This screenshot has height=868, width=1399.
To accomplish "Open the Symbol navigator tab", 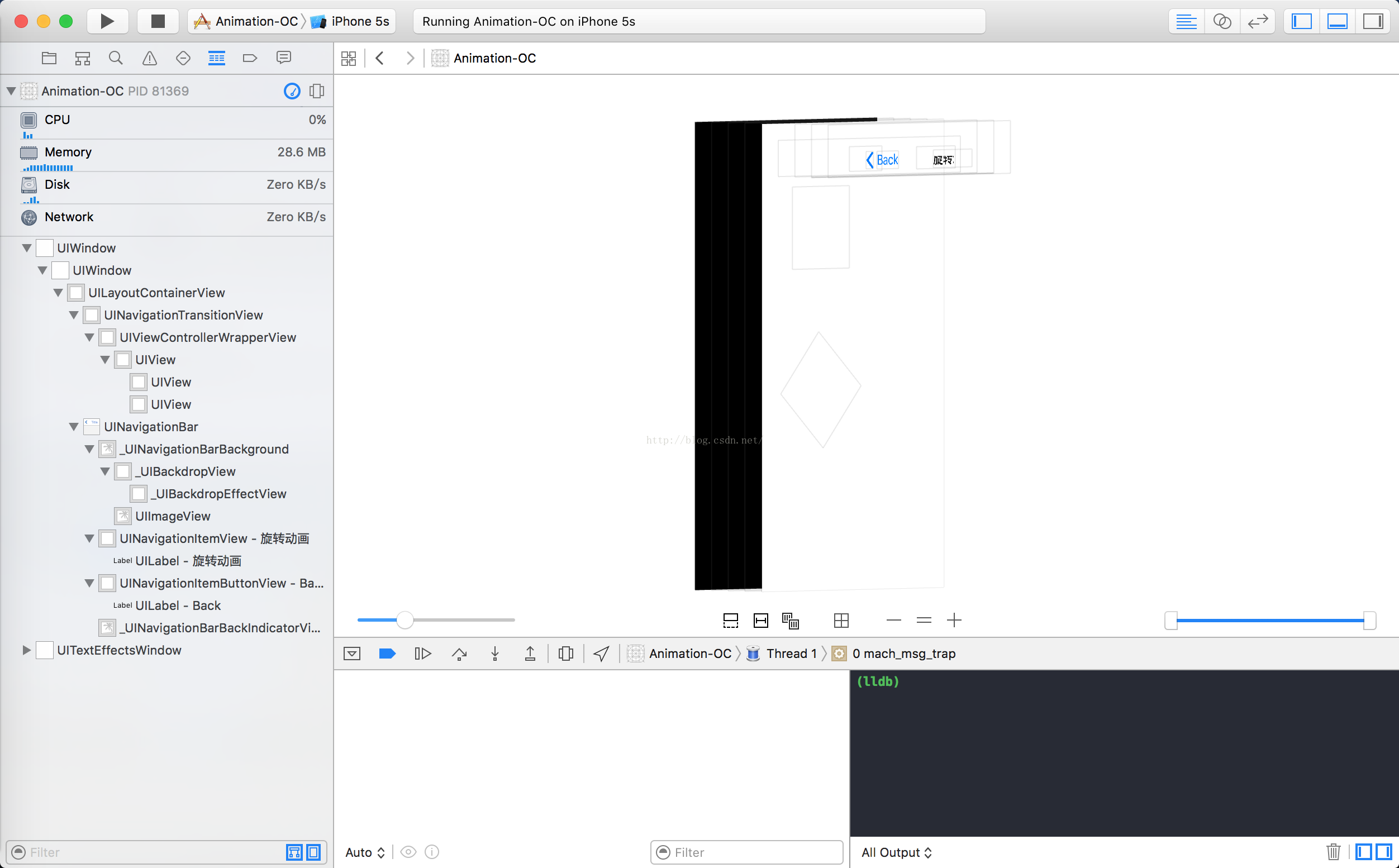I will pos(83,58).
